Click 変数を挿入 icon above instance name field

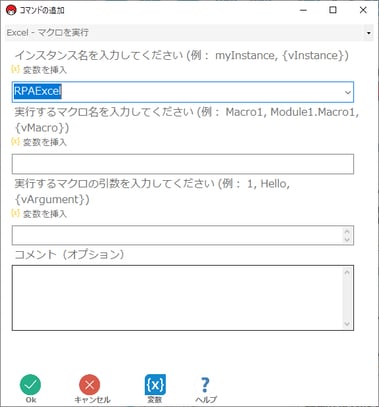pos(15,69)
